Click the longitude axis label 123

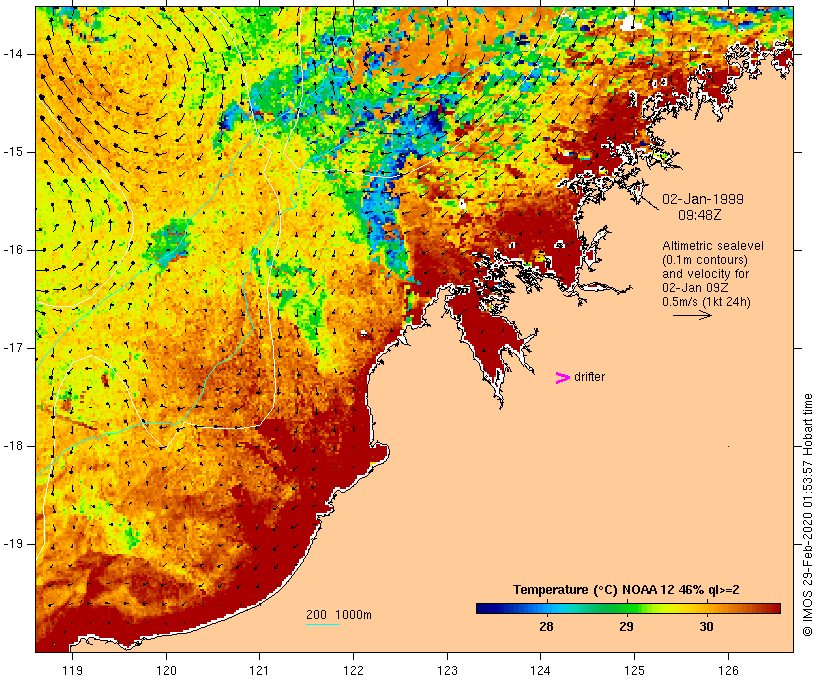click(x=447, y=670)
